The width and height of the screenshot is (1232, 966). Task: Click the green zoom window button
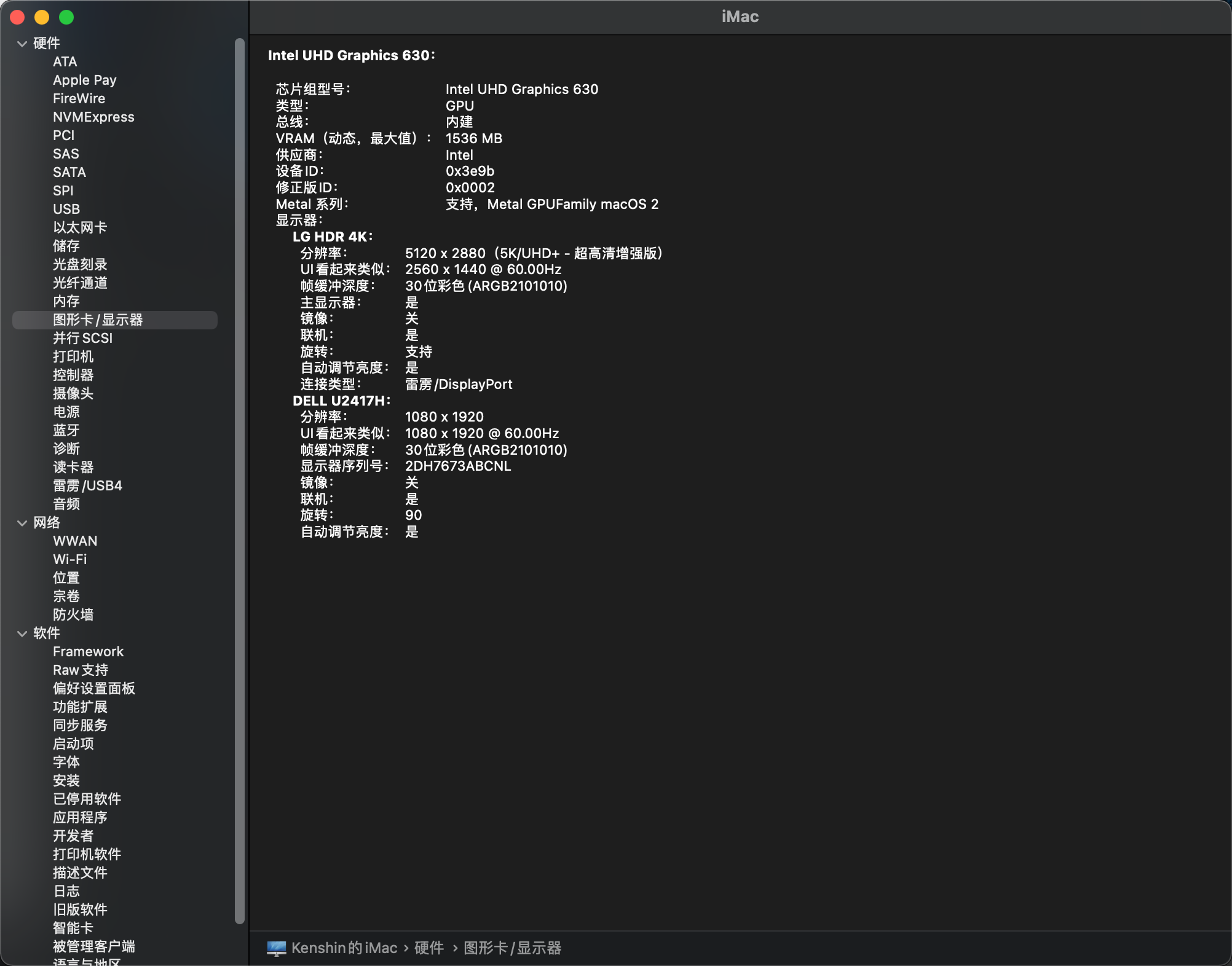pyautogui.click(x=66, y=17)
